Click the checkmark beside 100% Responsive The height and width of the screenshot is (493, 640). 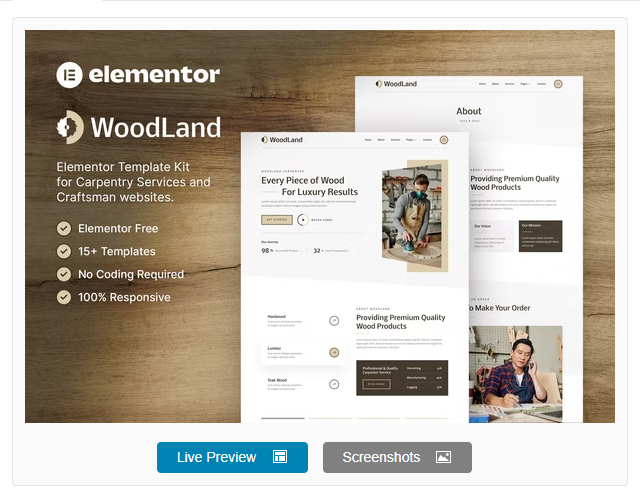[64, 297]
